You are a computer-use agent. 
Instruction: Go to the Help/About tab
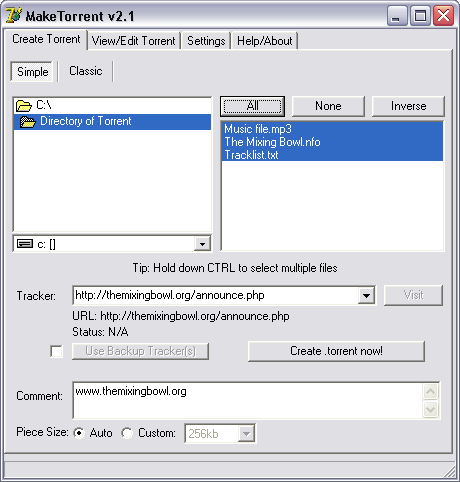click(264, 41)
